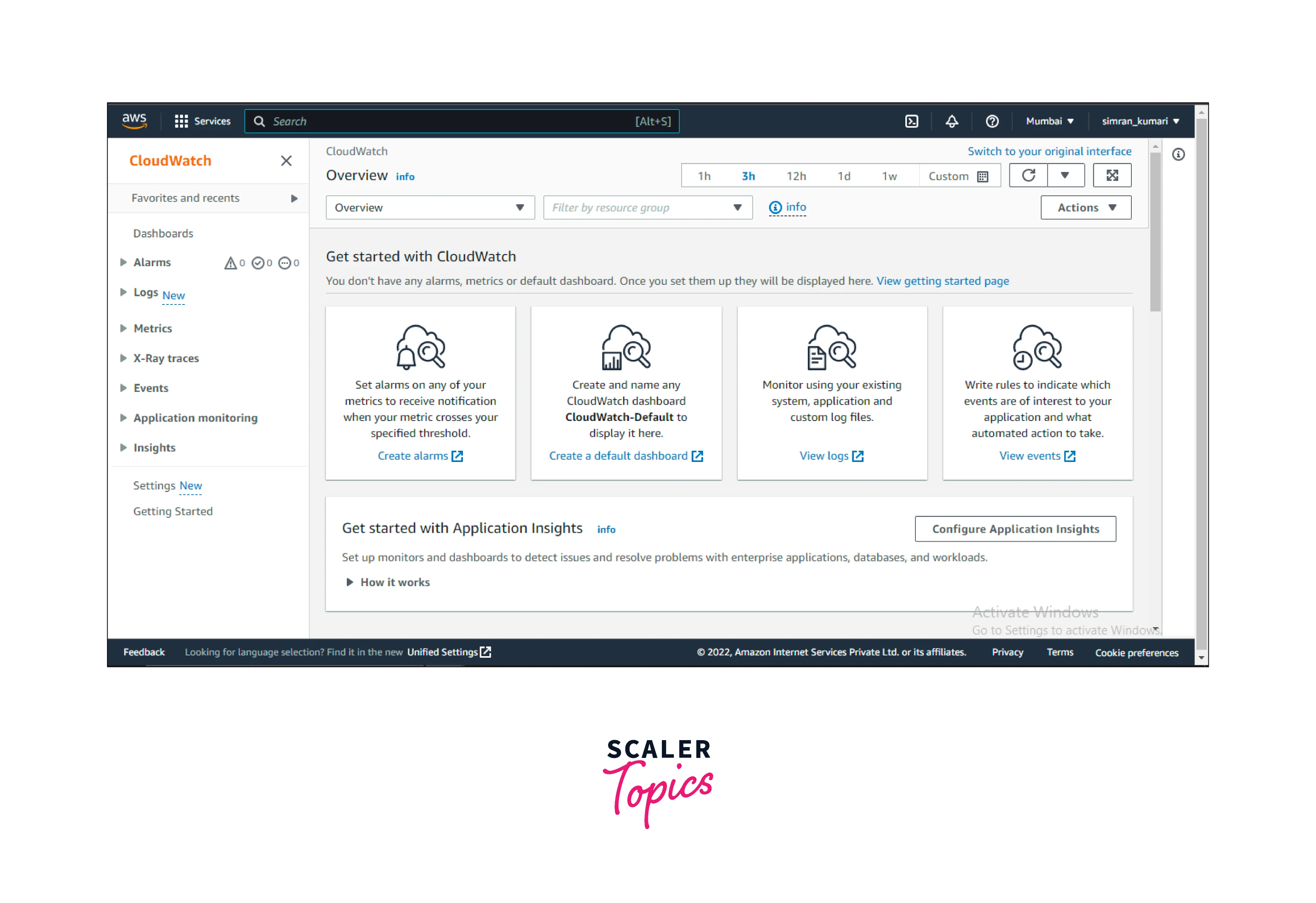The height and width of the screenshot is (903, 1316).
Task: Enter full screen mode icon
Action: click(x=1112, y=176)
